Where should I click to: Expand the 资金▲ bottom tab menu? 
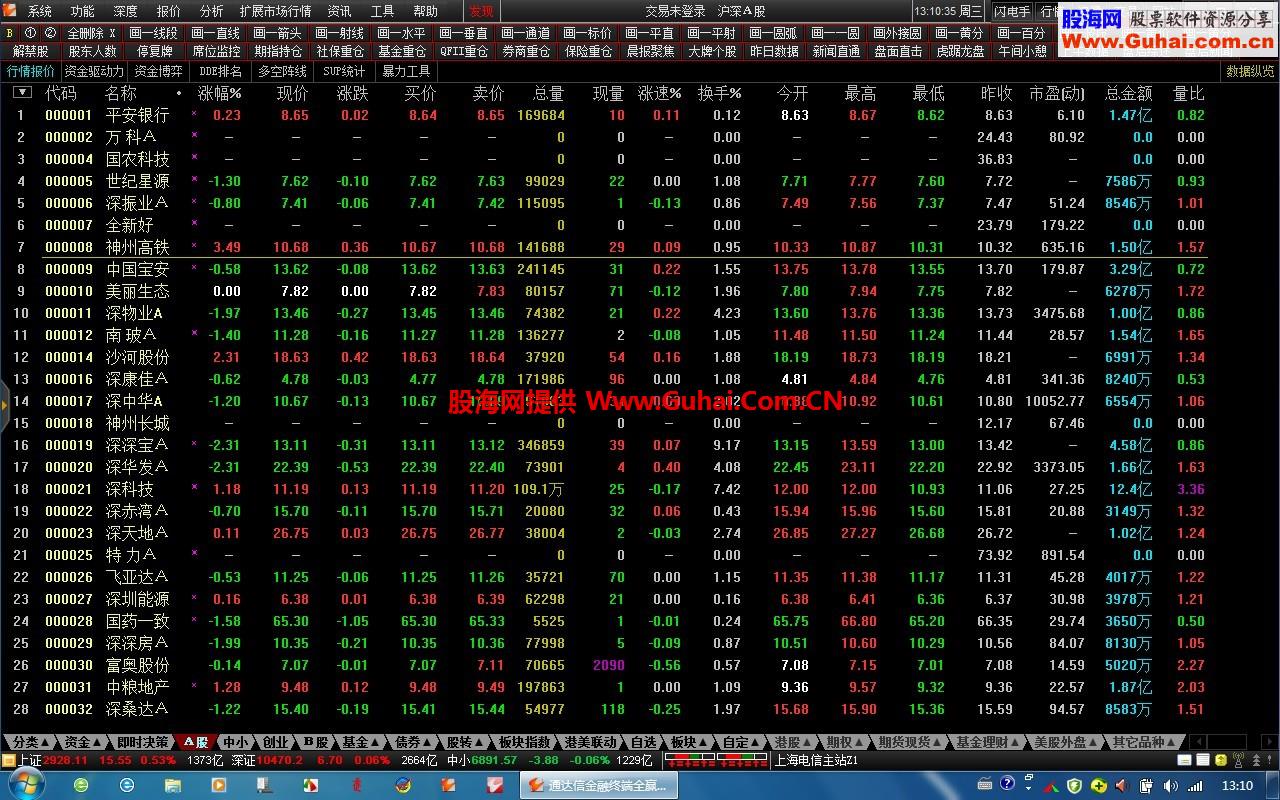[84, 742]
